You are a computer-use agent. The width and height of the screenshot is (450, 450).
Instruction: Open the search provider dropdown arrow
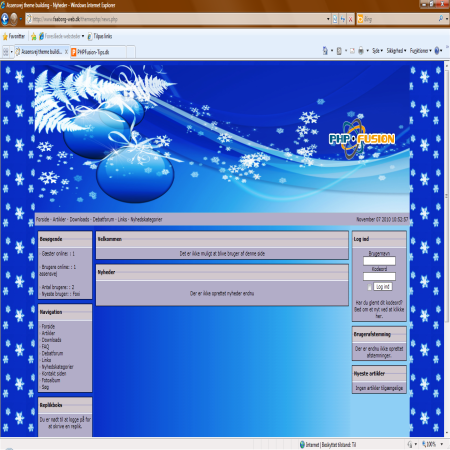(x=447, y=19)
